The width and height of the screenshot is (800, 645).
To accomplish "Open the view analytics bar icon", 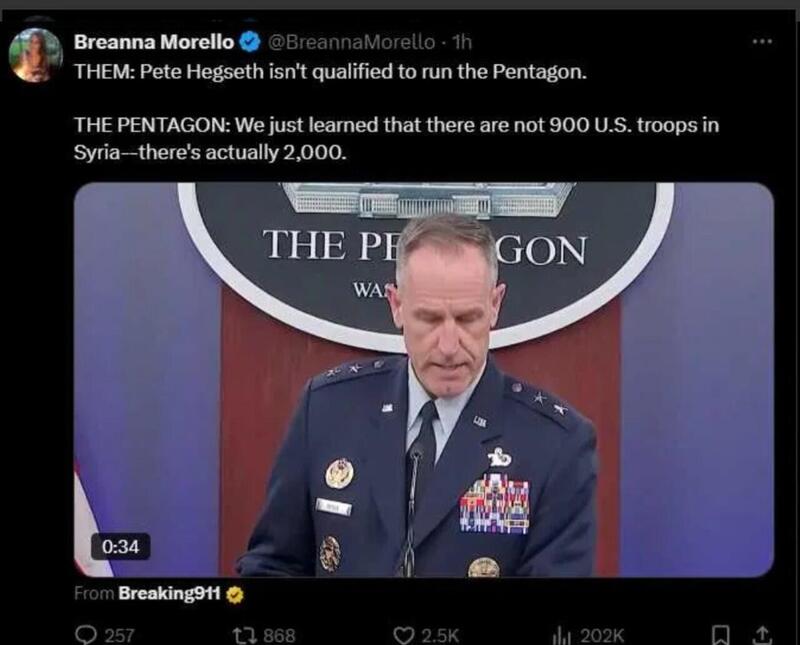I will click(562, 635).
